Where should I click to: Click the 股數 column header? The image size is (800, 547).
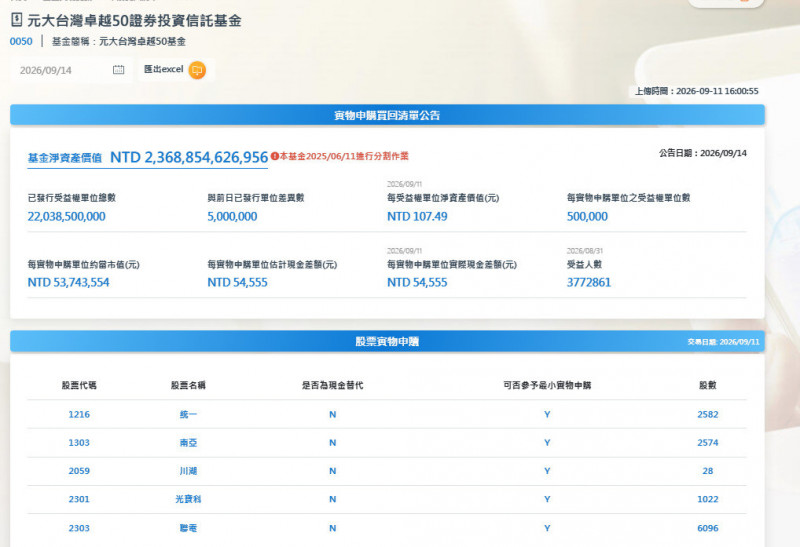(708, 385)
